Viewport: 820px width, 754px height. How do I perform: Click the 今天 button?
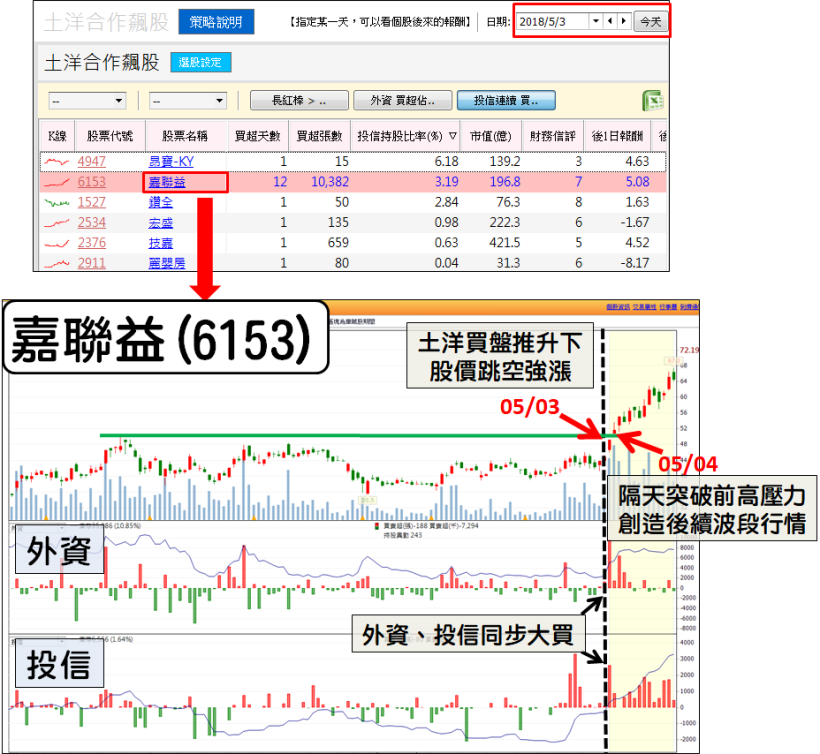point(651,21)
